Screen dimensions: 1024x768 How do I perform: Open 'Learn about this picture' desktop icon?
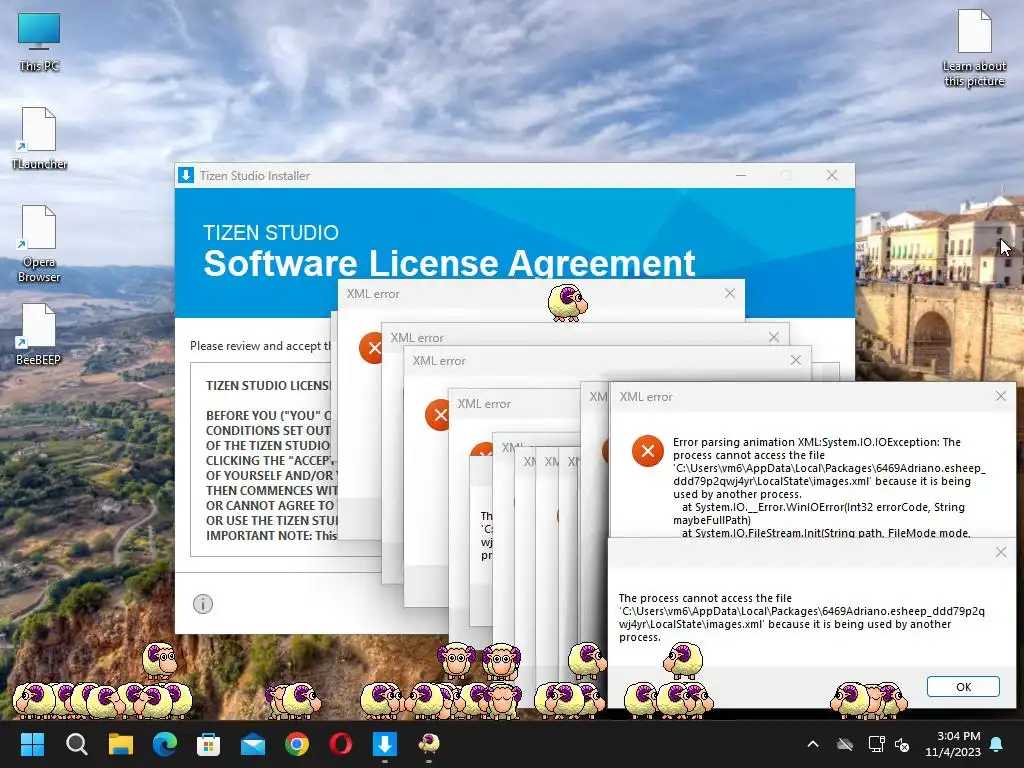(x=974, y=48)
